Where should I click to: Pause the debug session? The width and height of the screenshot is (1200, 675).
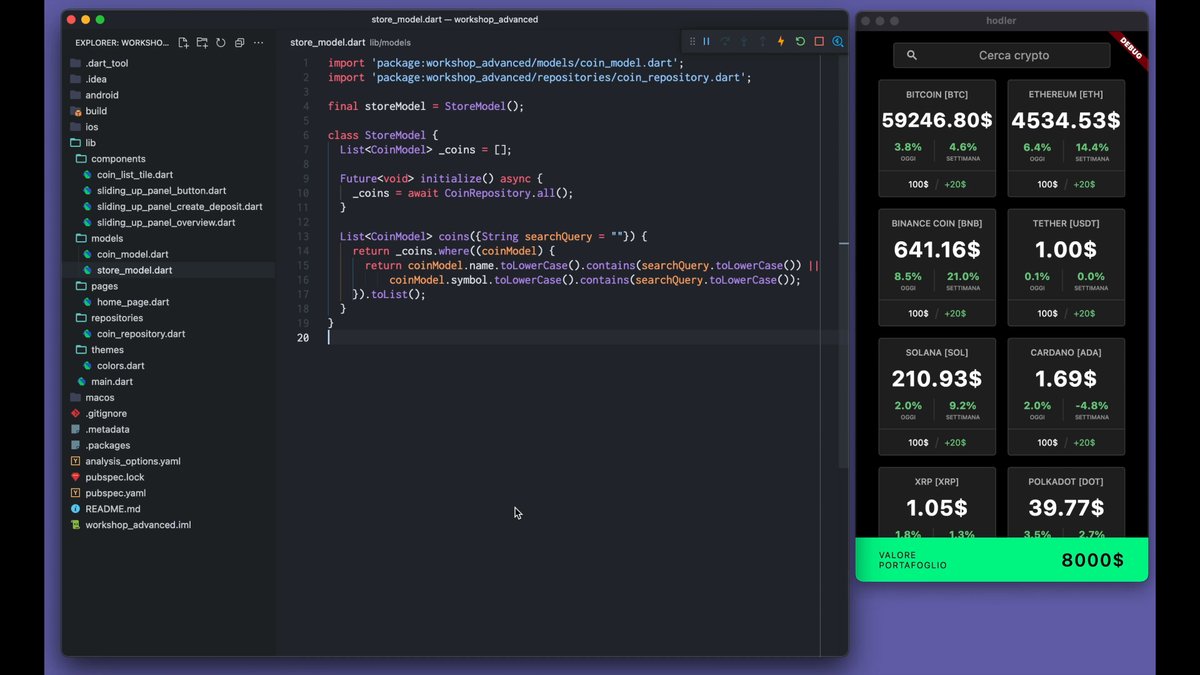click(x=706, y=42)
